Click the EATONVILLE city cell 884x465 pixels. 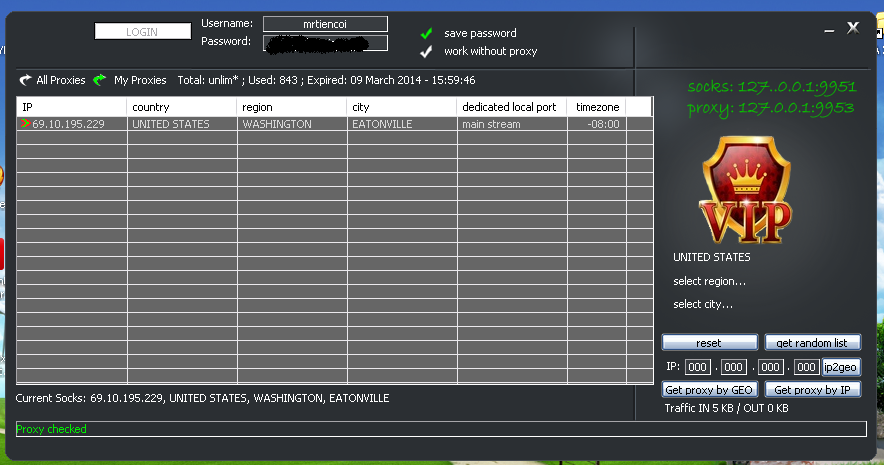coord(401,124)
